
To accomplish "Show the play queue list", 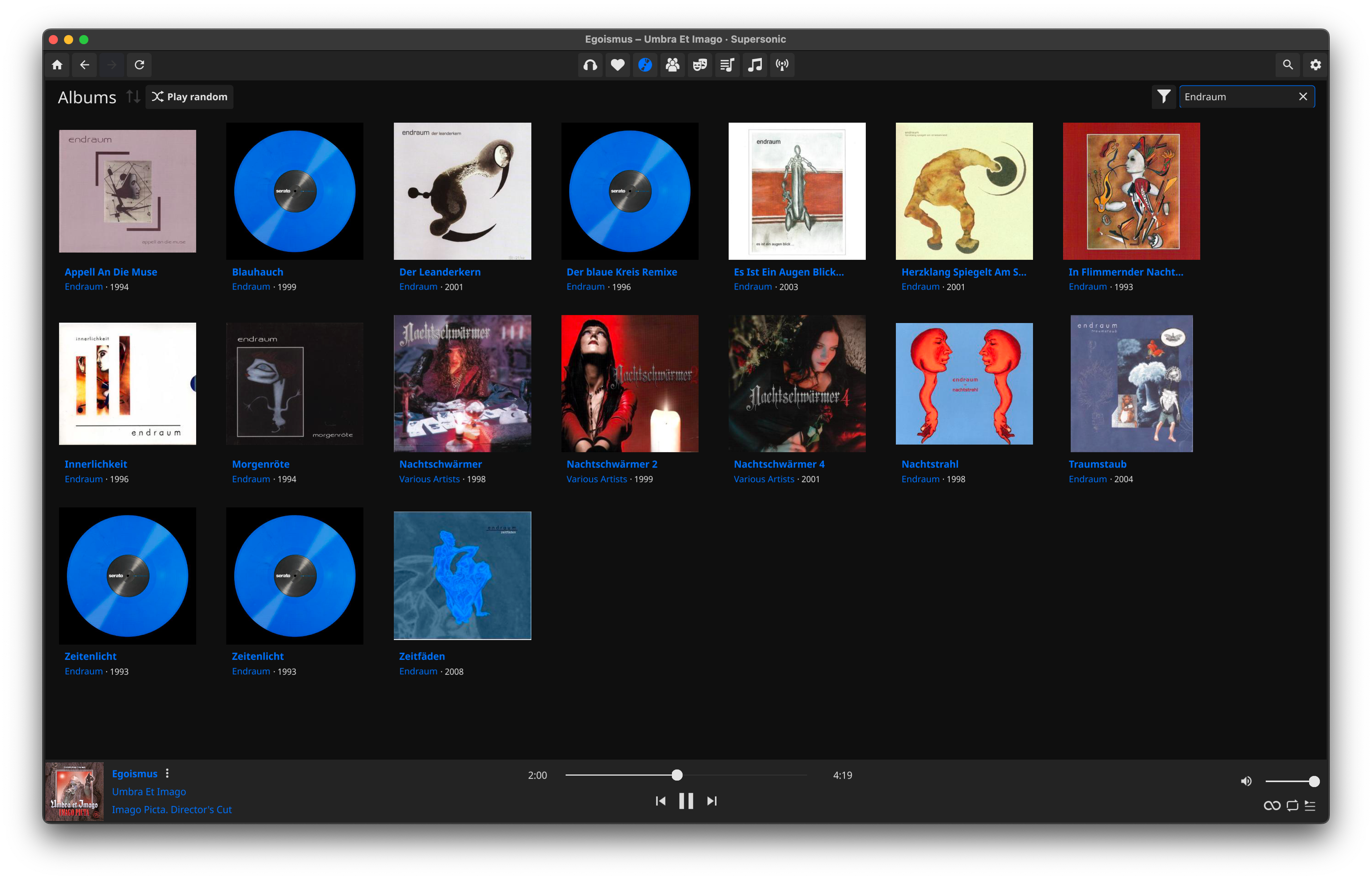I will [1310, 806].
